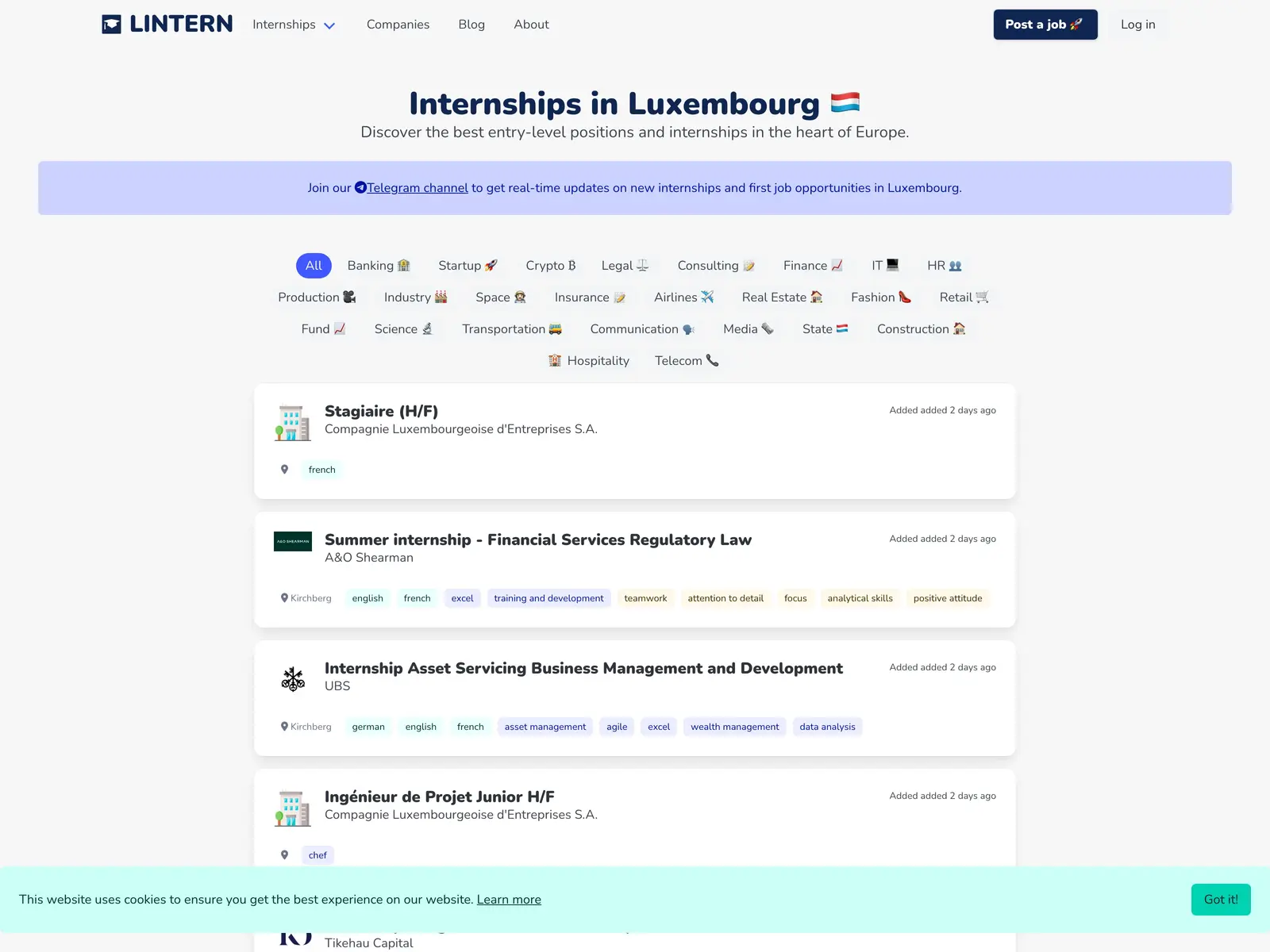Filter by Insurance category

point(590,297)
